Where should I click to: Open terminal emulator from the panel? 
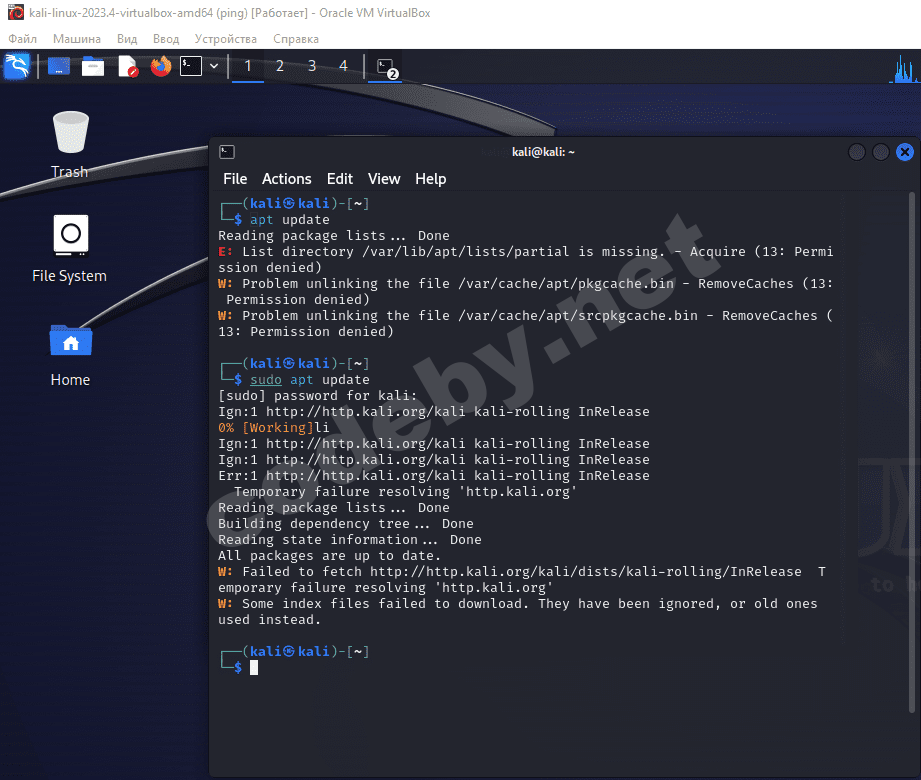(x=191, y=66)
